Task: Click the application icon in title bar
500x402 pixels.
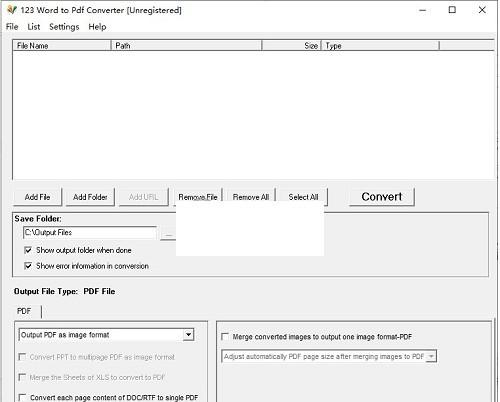Action: [12, 10]
